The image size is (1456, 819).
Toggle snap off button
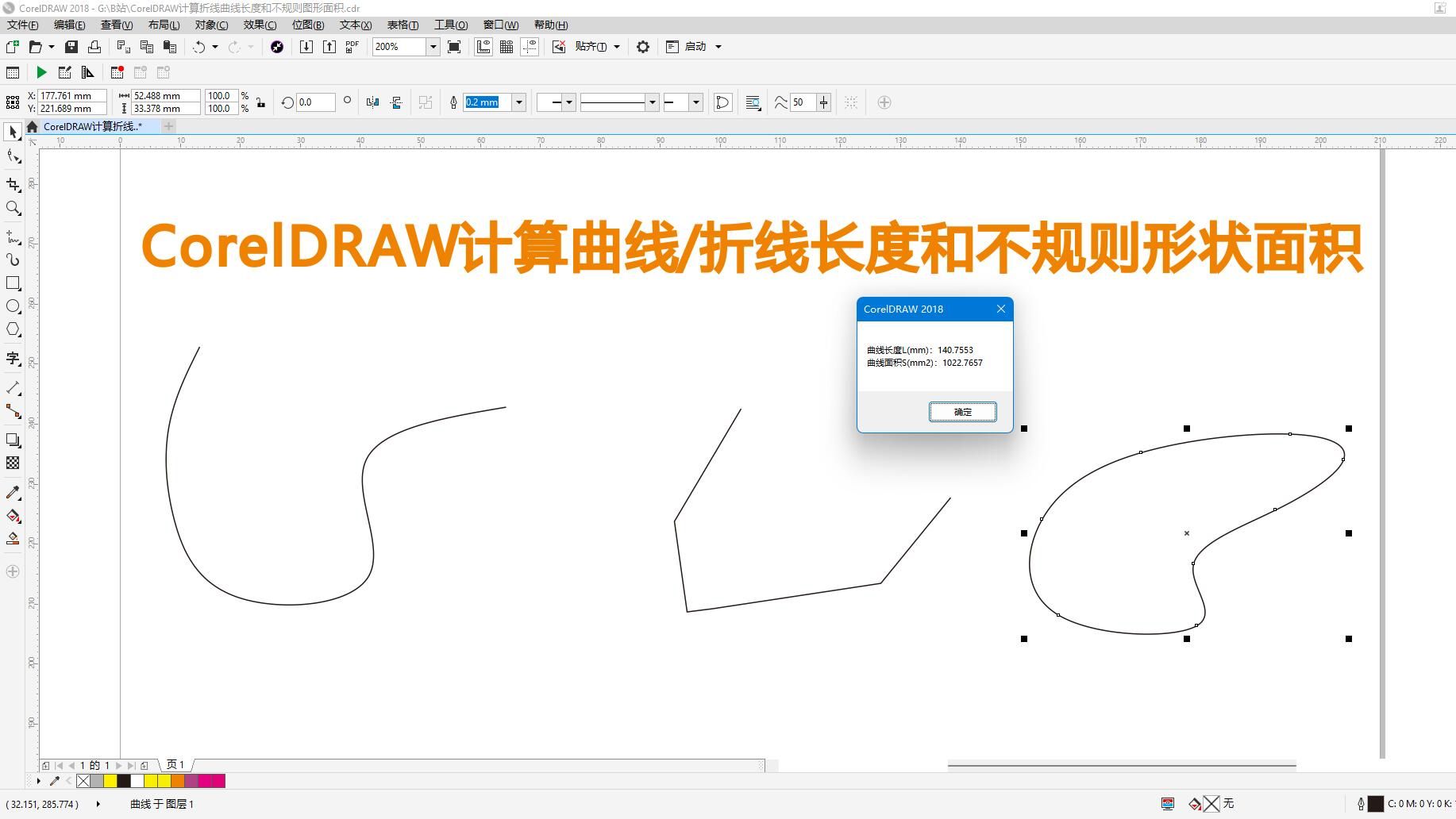coord(559,47)
